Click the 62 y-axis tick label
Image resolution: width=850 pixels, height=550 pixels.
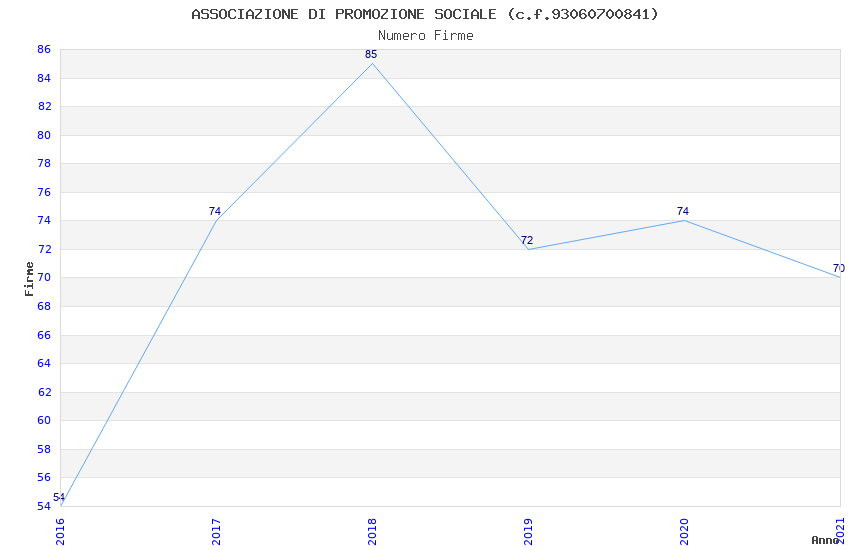tap(44, 392)
